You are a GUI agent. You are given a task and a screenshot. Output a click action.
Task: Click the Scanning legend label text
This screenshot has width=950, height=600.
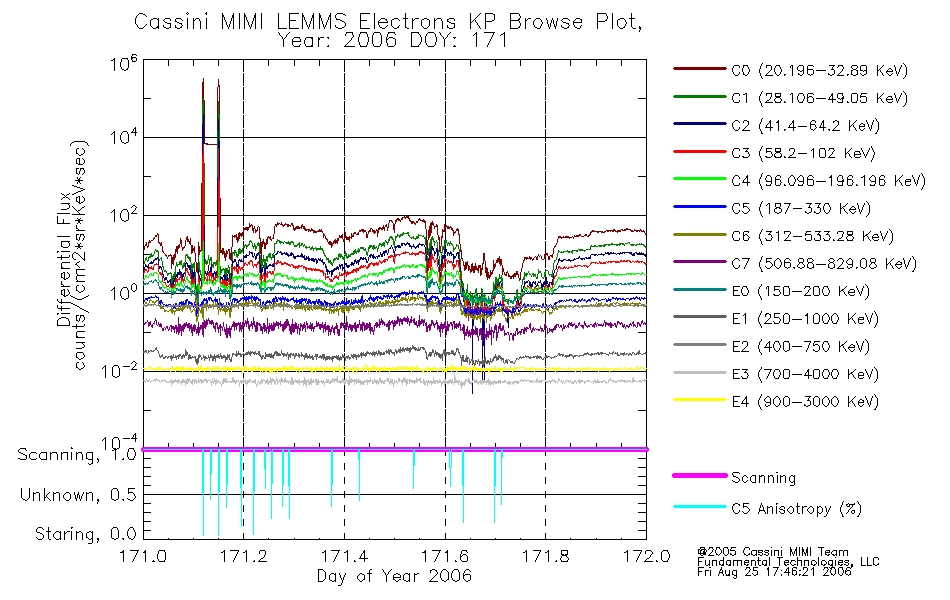(x=763, y=478)
